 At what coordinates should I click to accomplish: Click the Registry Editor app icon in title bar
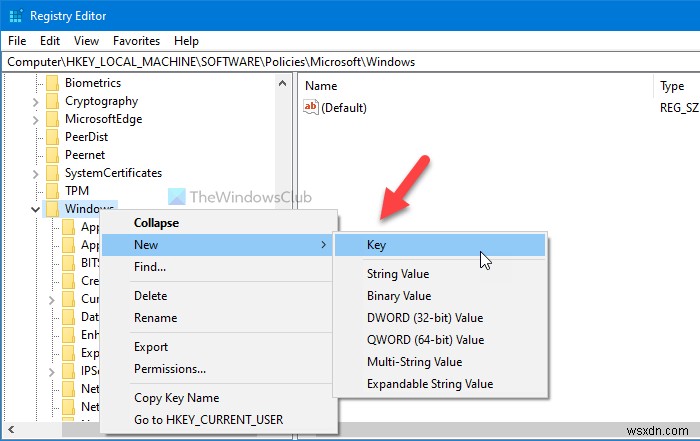16,16
